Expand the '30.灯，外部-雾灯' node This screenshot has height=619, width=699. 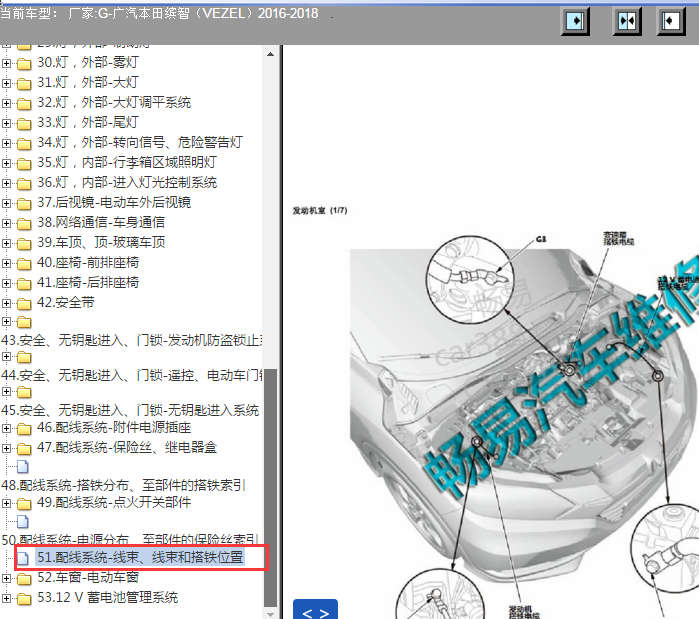[6, 63]
